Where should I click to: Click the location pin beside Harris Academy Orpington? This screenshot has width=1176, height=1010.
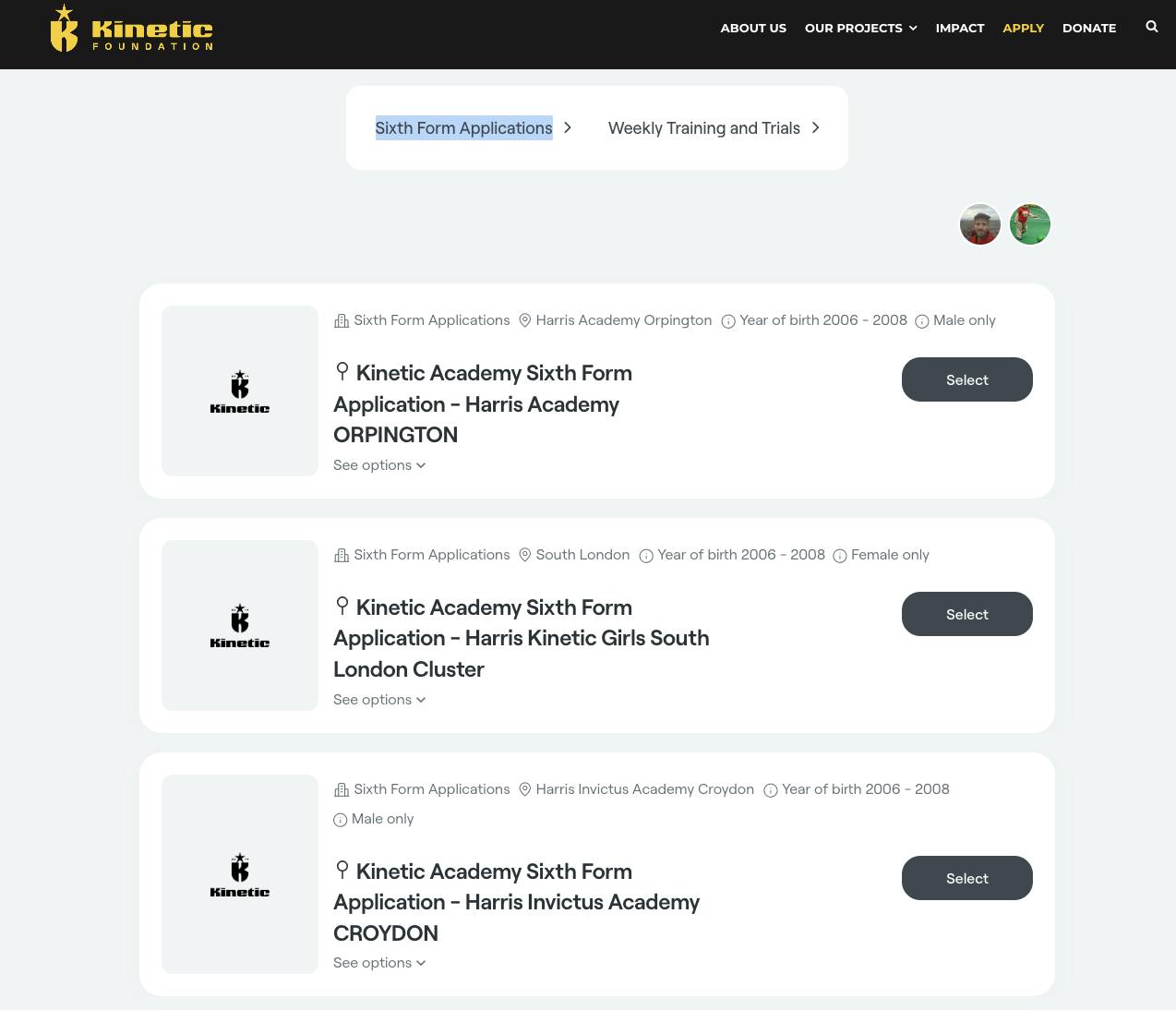[x=525, y=320]
